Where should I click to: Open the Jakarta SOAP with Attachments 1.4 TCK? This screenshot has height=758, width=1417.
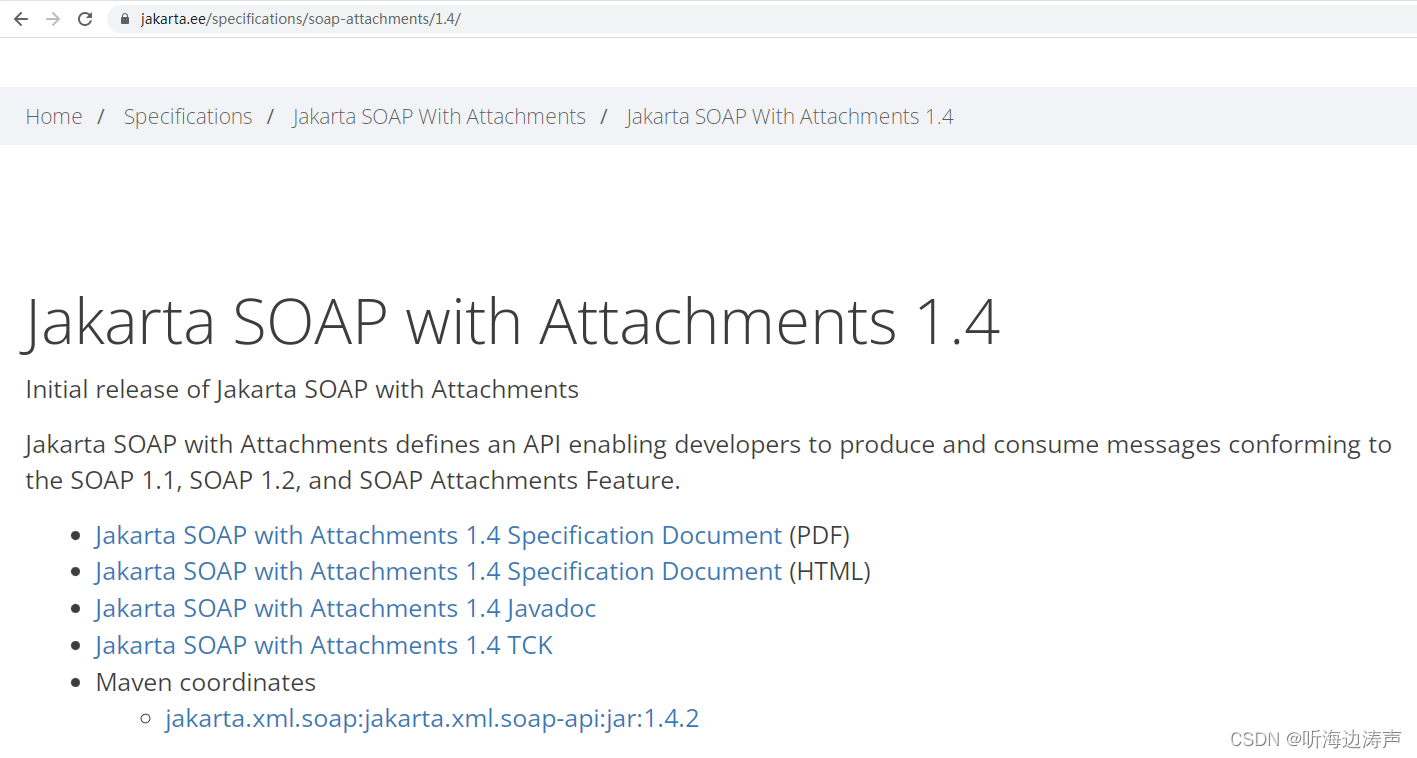pyautogui.click(x=324, y=645)
